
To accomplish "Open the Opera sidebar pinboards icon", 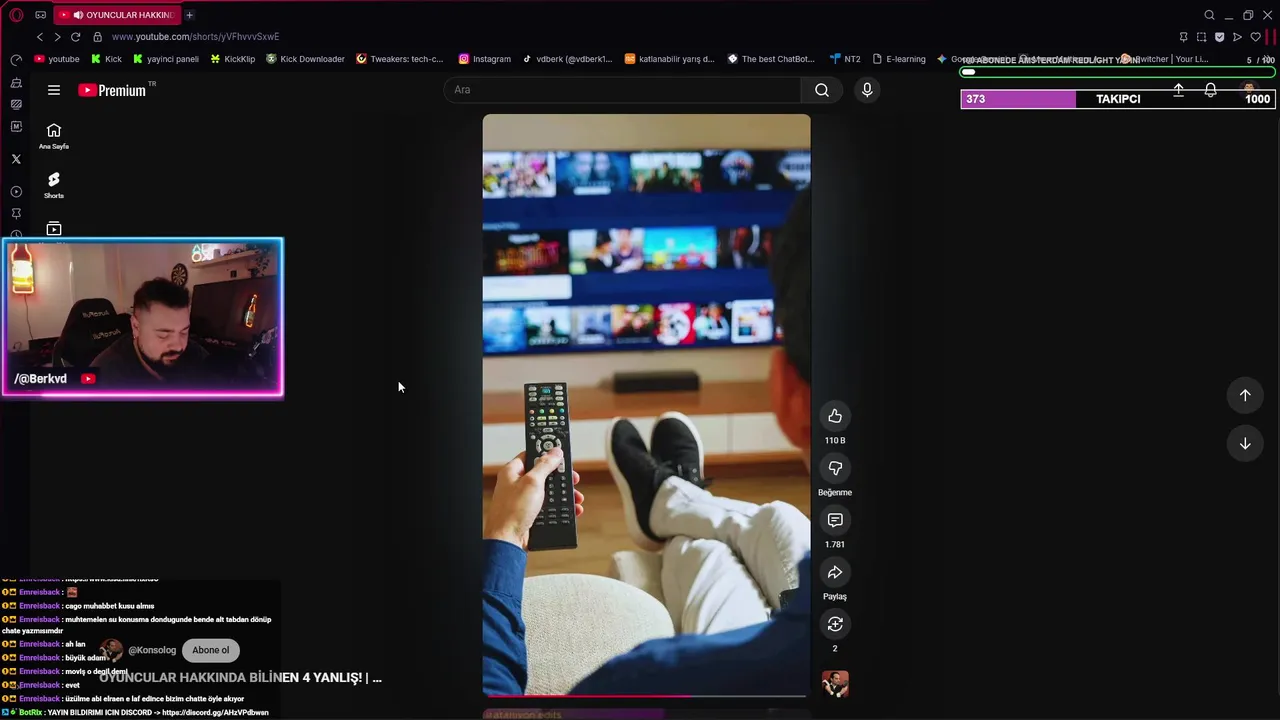I will tap(16, 214).
